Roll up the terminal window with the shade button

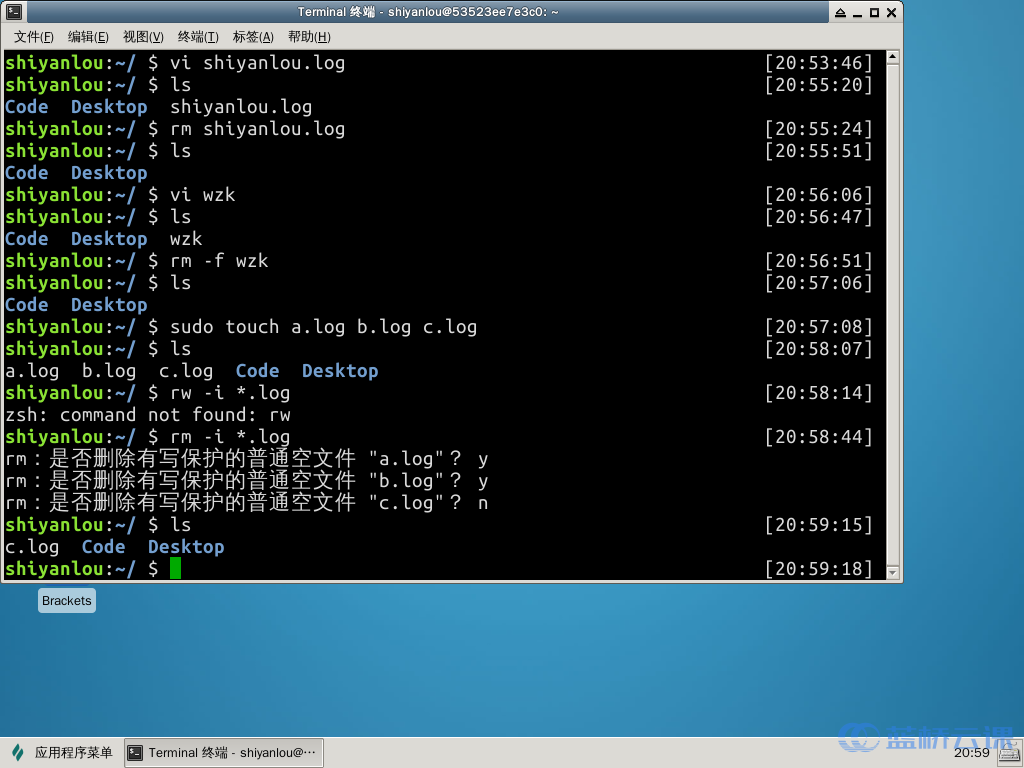coord(840,12)
